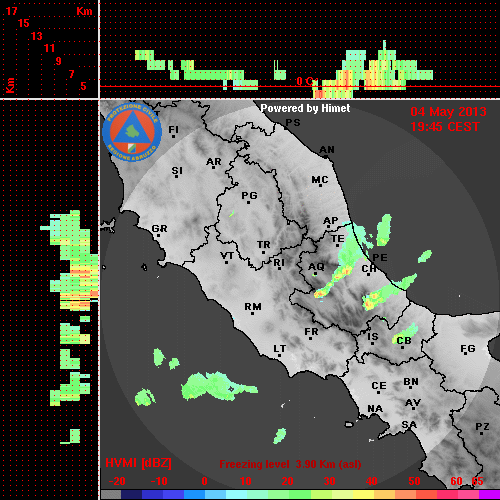Click the RM city label on the map
Image resolution: width=500 pixels, height=500 pixels.
pos(253,307)
